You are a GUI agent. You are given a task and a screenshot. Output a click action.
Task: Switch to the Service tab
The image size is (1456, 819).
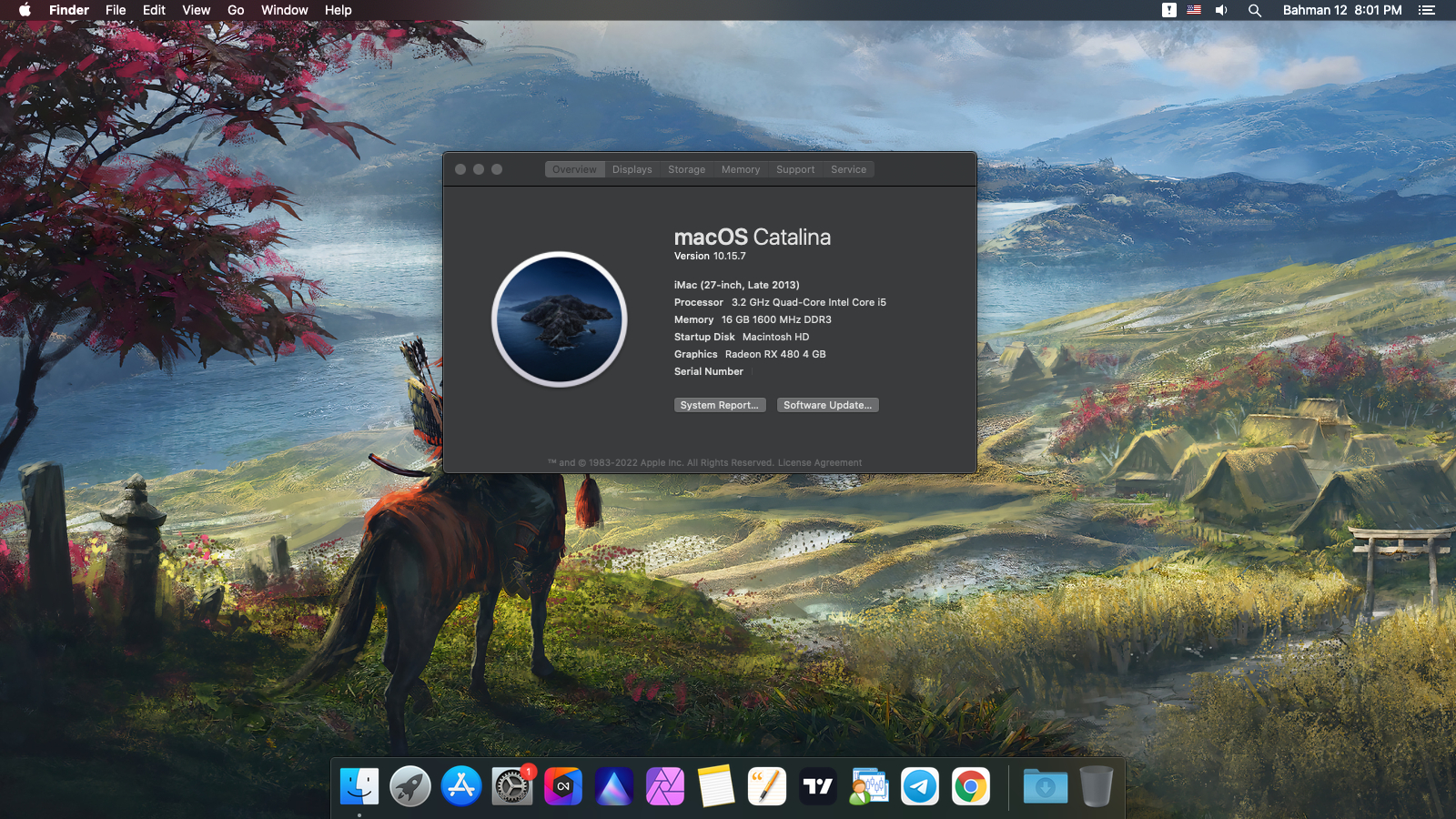click(x=849, y=169)
